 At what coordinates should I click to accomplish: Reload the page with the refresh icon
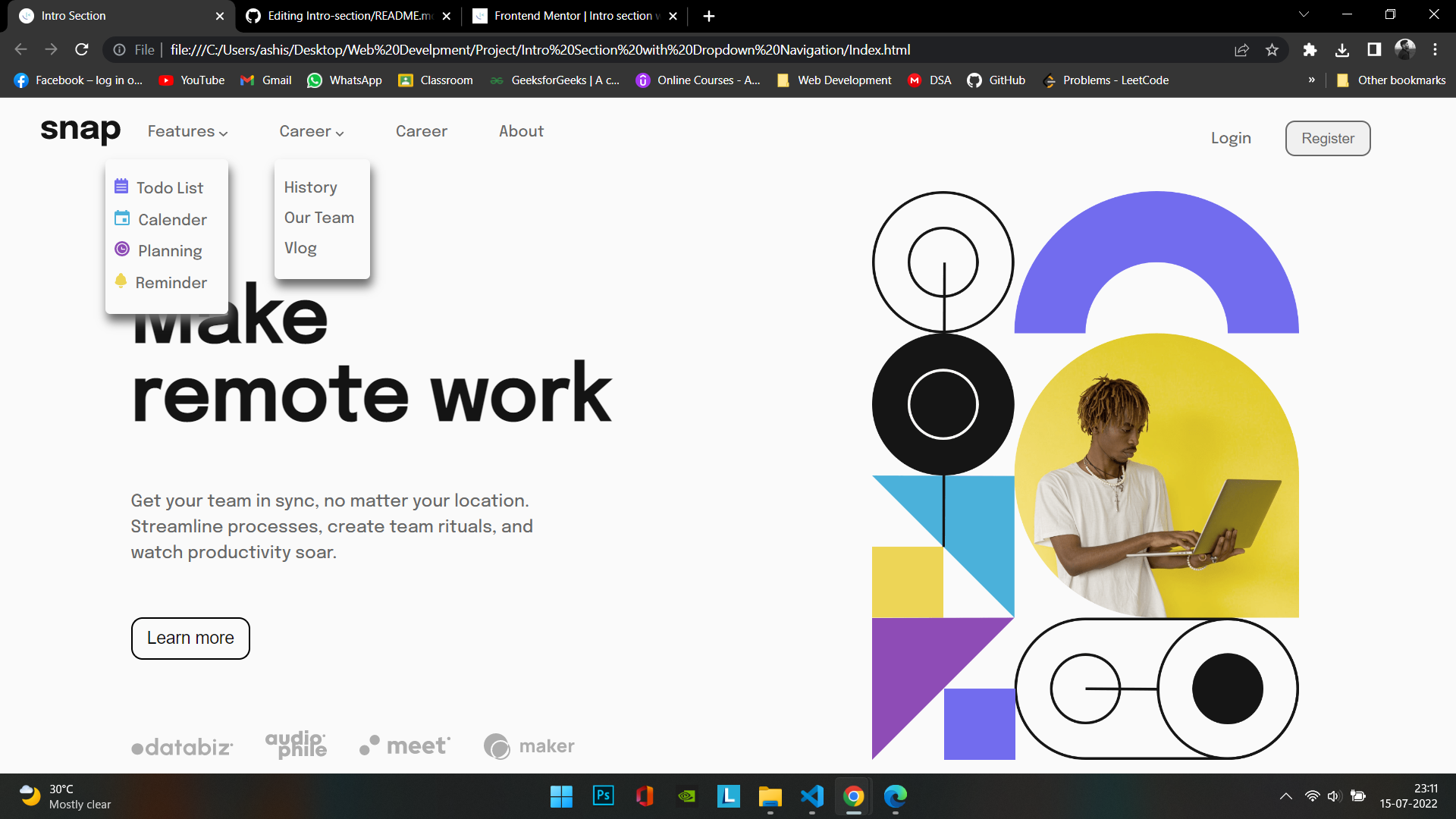82,50
